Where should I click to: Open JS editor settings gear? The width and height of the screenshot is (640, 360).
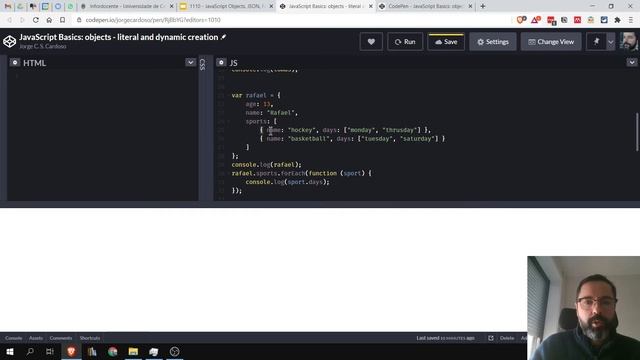click(221, 62)
